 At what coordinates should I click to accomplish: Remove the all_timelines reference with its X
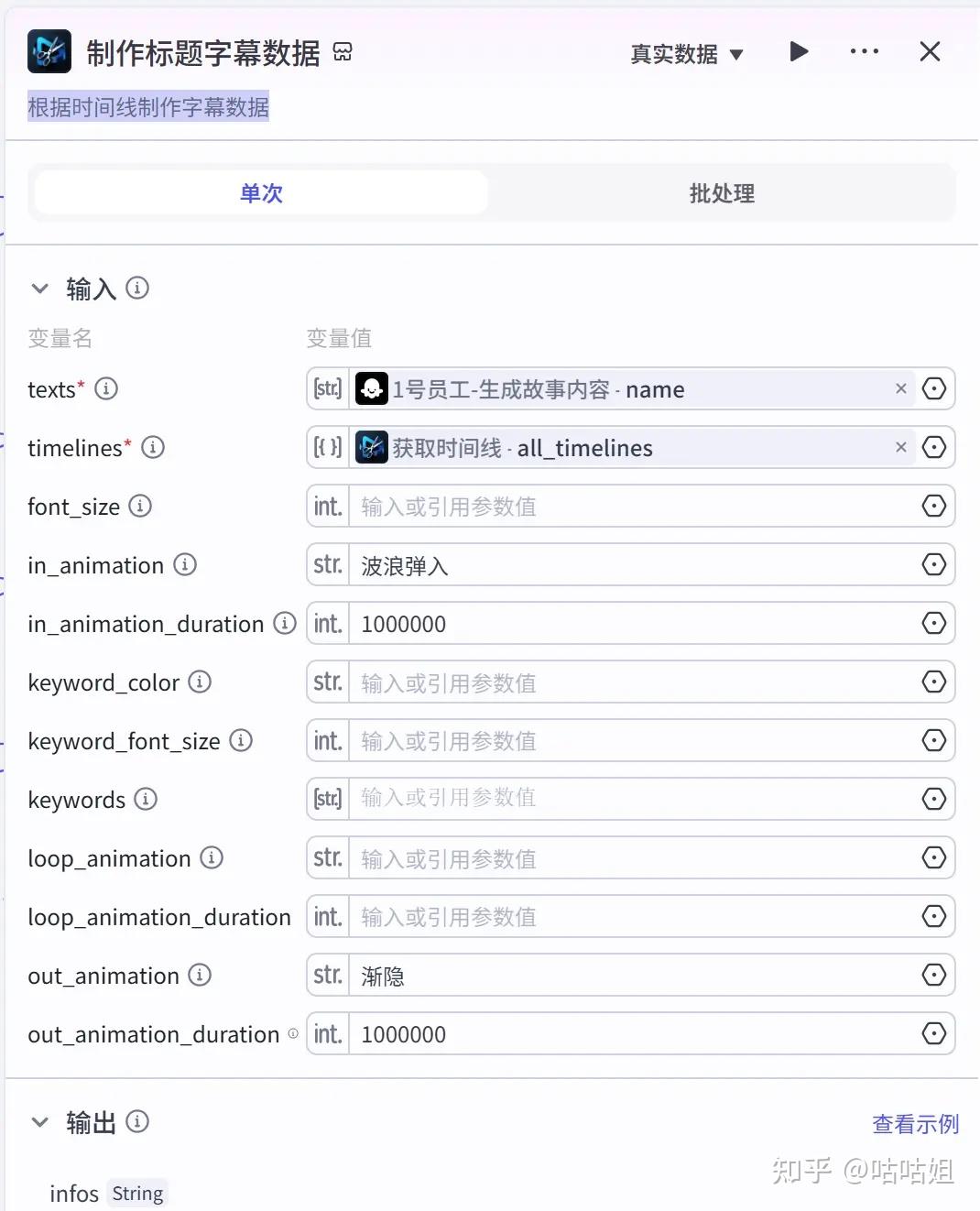pyautogui.click(x=900, y=447)
